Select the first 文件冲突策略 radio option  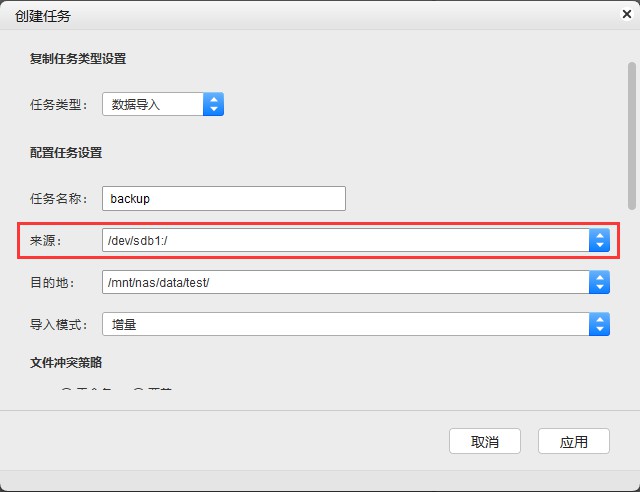click(67, 393)
